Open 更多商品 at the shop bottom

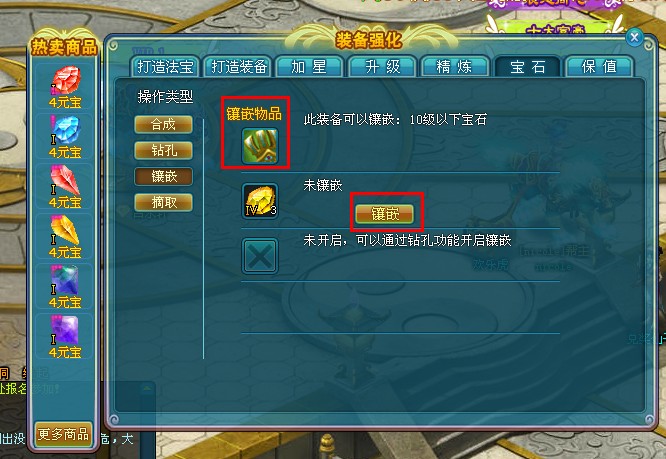[x=63, y=434]
